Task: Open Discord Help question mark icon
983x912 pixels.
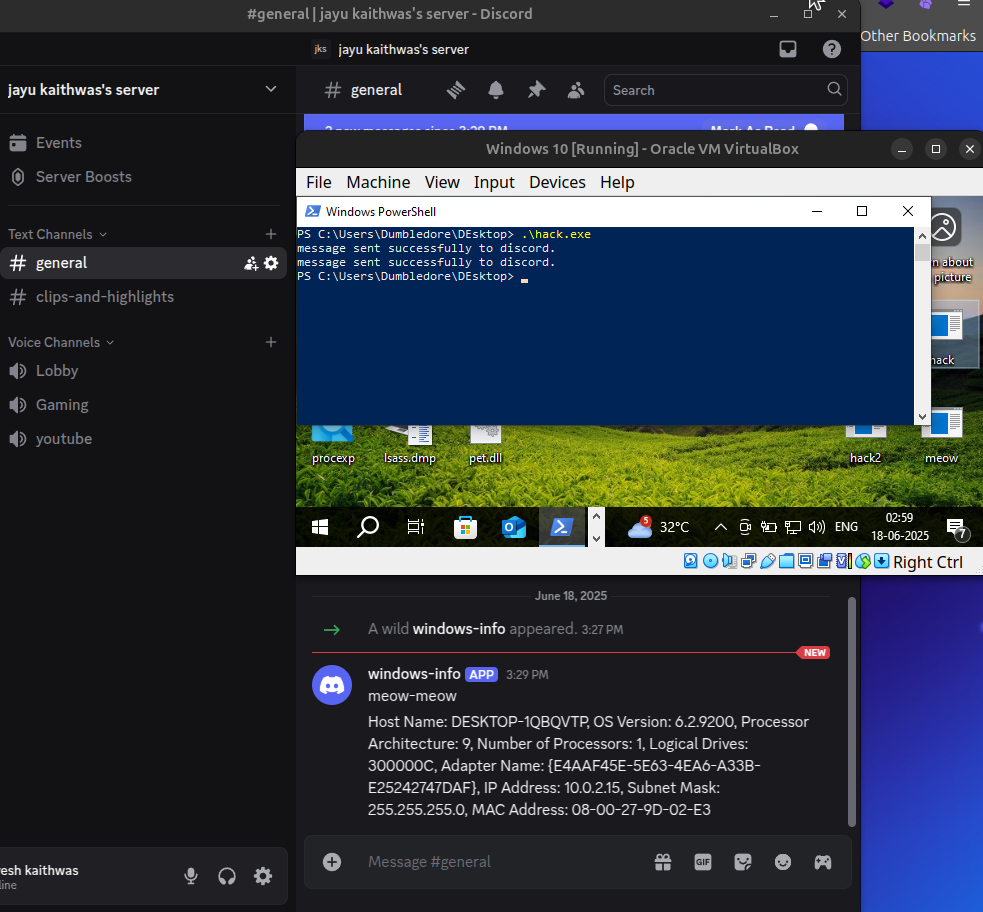Action: coord(832,49)
